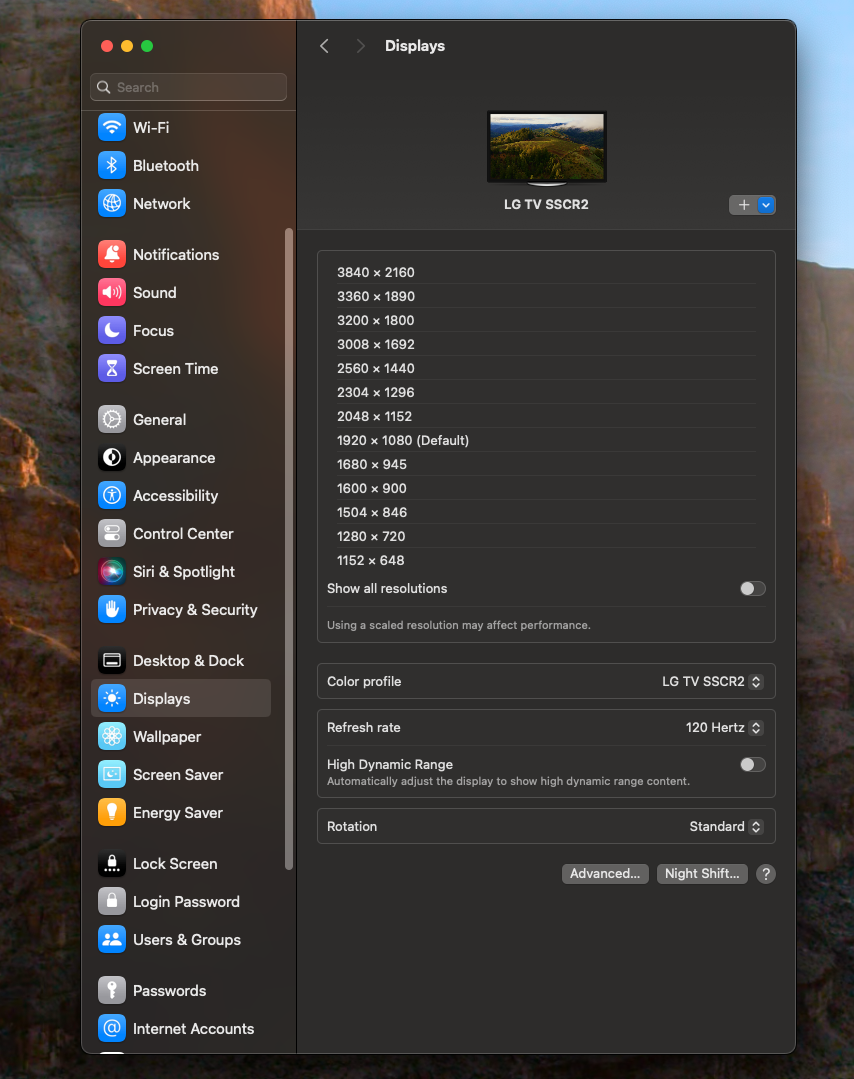Image resolution: width=854 pixels, height=1079 pixels.
Task: Open Accessibility icon in sidebar
Action: pos(111,495)
